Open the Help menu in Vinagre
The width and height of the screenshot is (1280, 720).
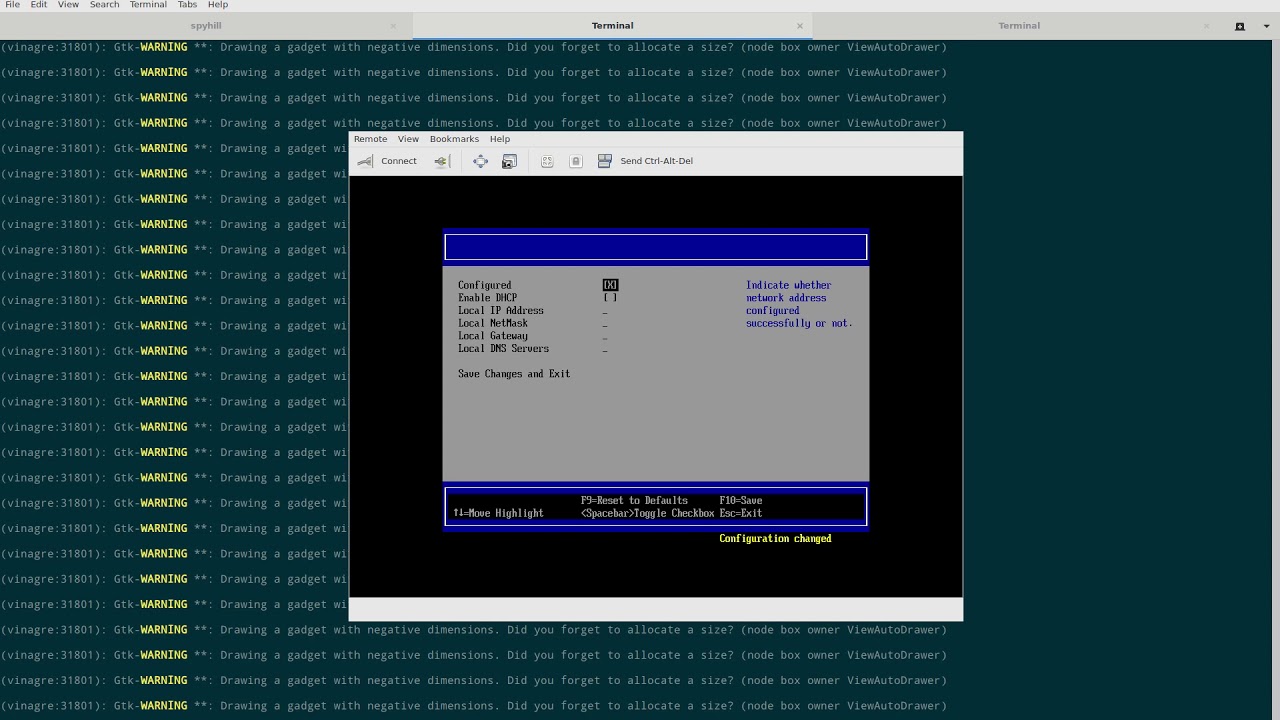[x=499, y=139]
